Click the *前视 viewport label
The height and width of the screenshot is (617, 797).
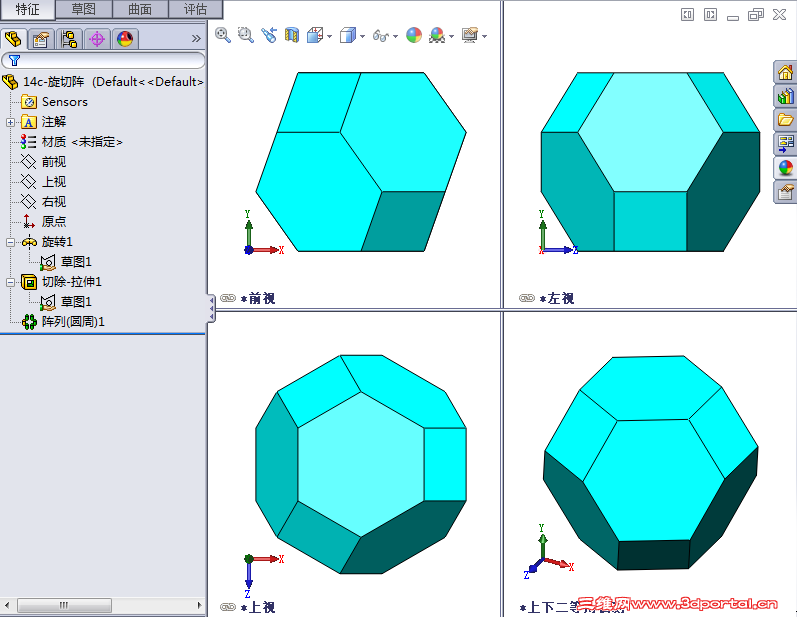(258, 298)
